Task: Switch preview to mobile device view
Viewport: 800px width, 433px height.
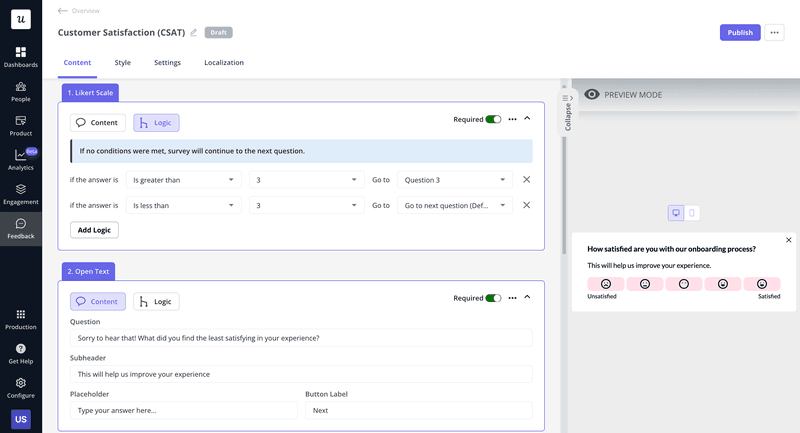Action: pyautogui.click(x=692, y=213)
